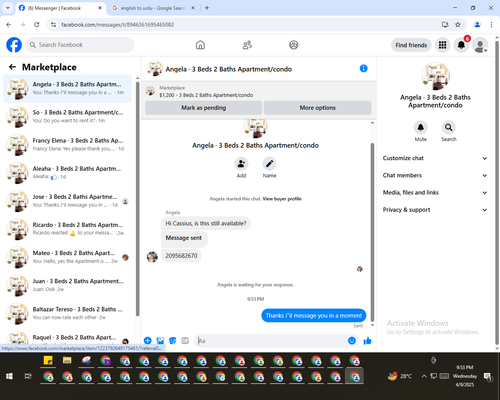Open Juan conversation
This screenshot has width=500, height=400.
(x=67, y=285)
